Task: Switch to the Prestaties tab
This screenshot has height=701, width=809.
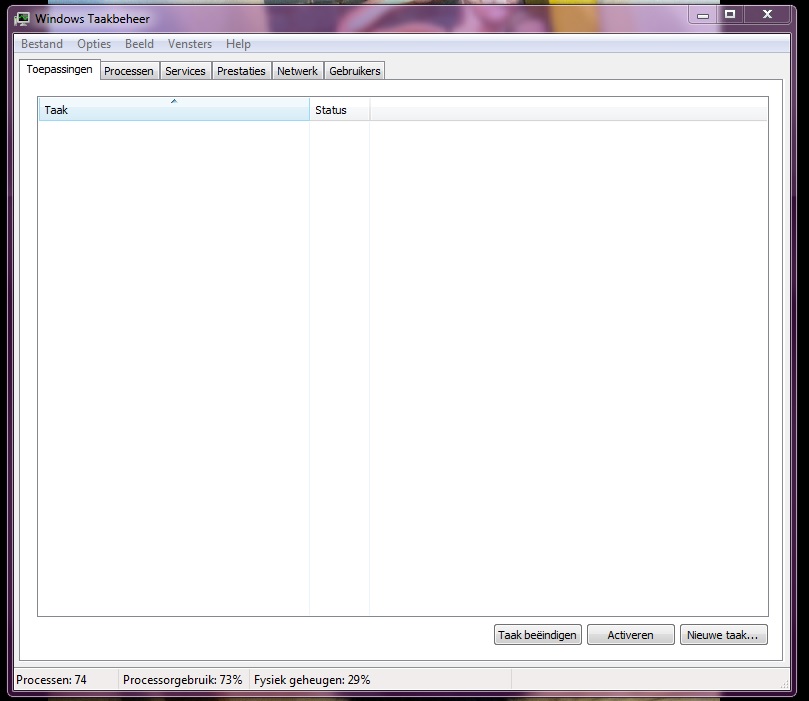Action: (x=241, y=71)
